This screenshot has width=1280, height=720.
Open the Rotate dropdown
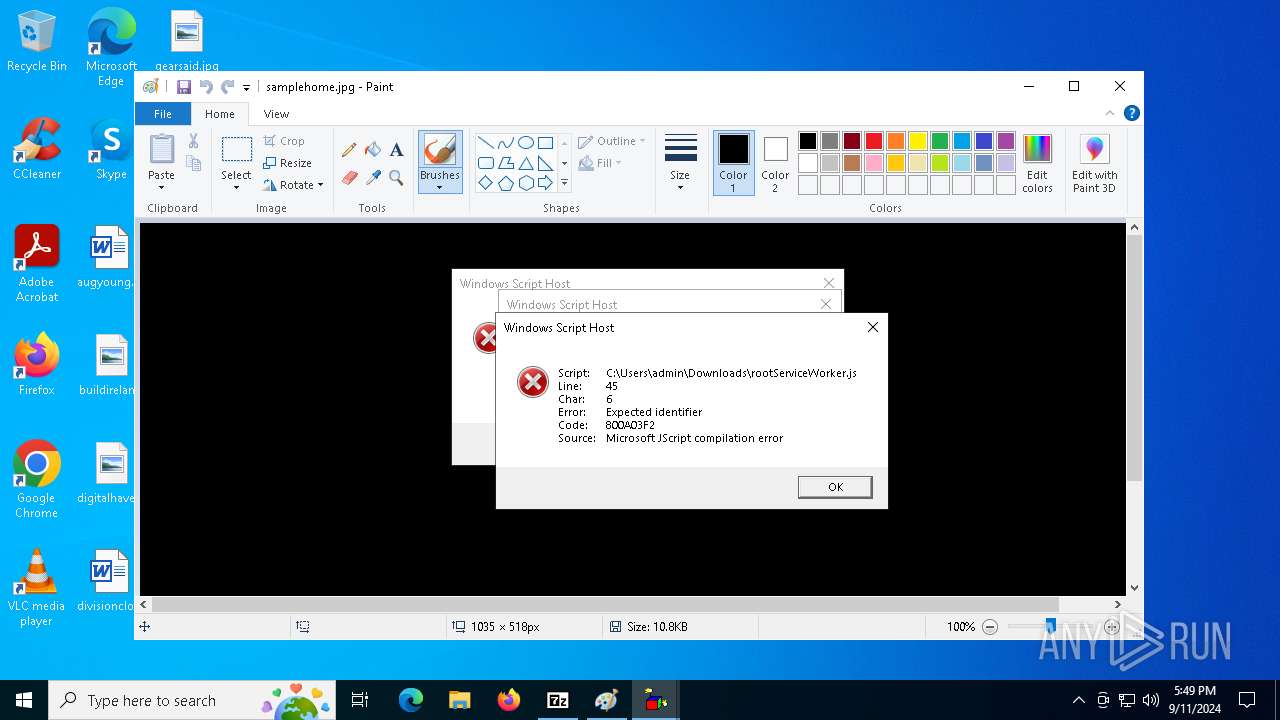click(294, 185)
